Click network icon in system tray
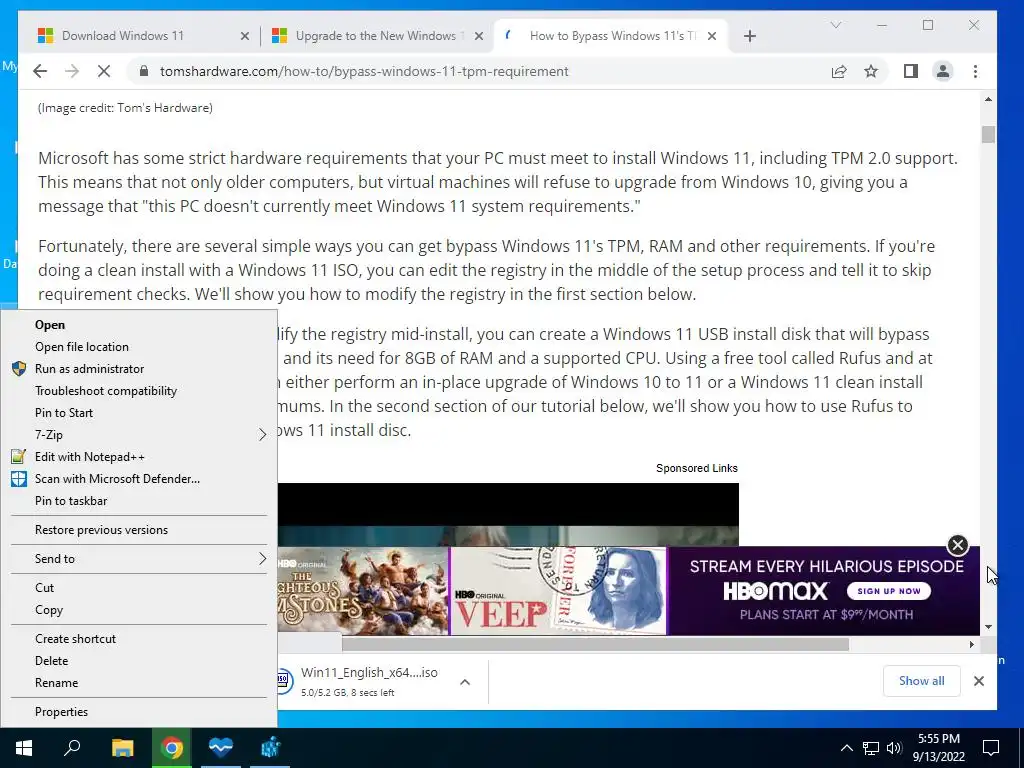The height and width of the screenshot is (768, 1024). click(871, 748)
